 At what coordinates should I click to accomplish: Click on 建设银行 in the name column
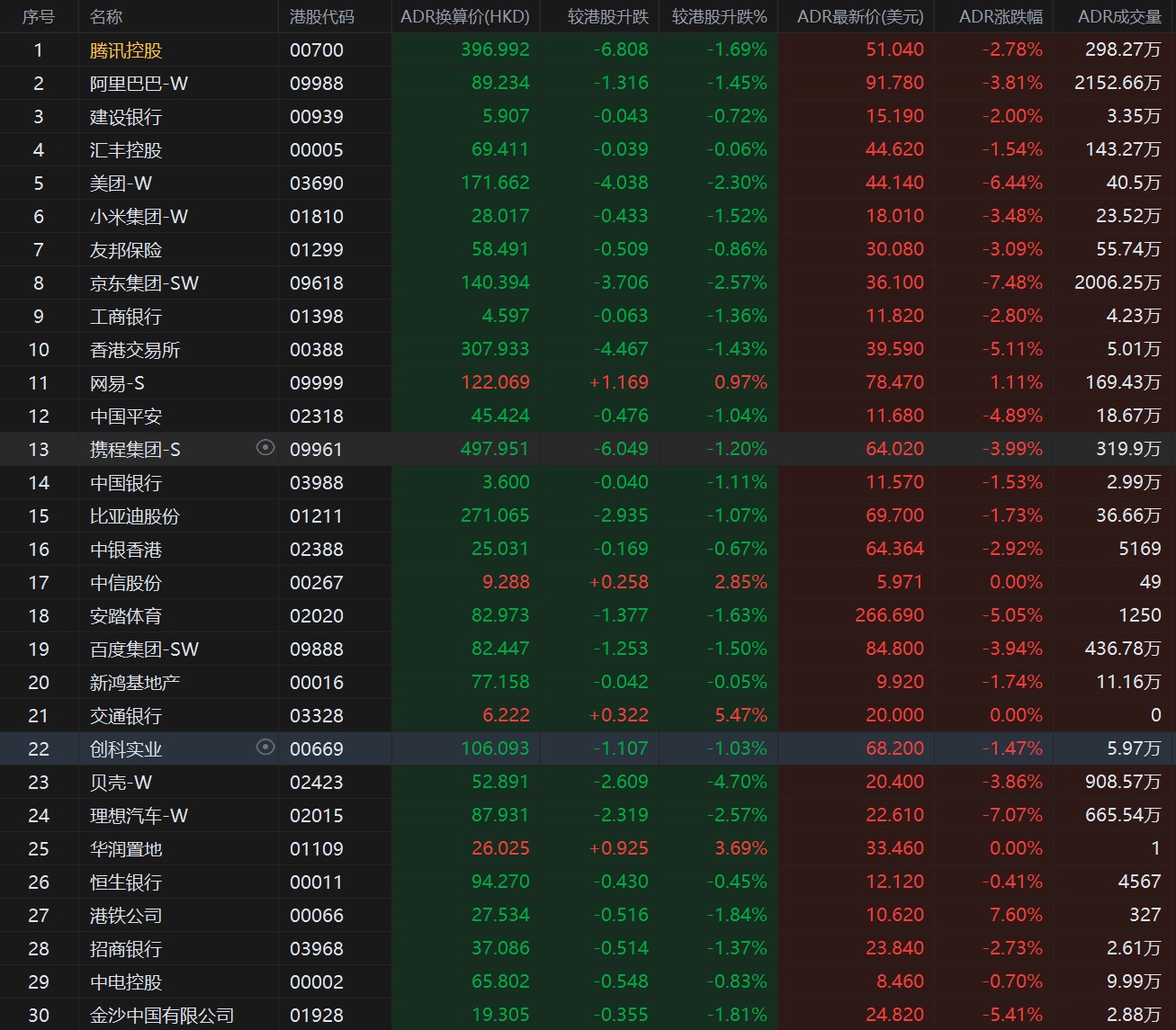(126, 117)
